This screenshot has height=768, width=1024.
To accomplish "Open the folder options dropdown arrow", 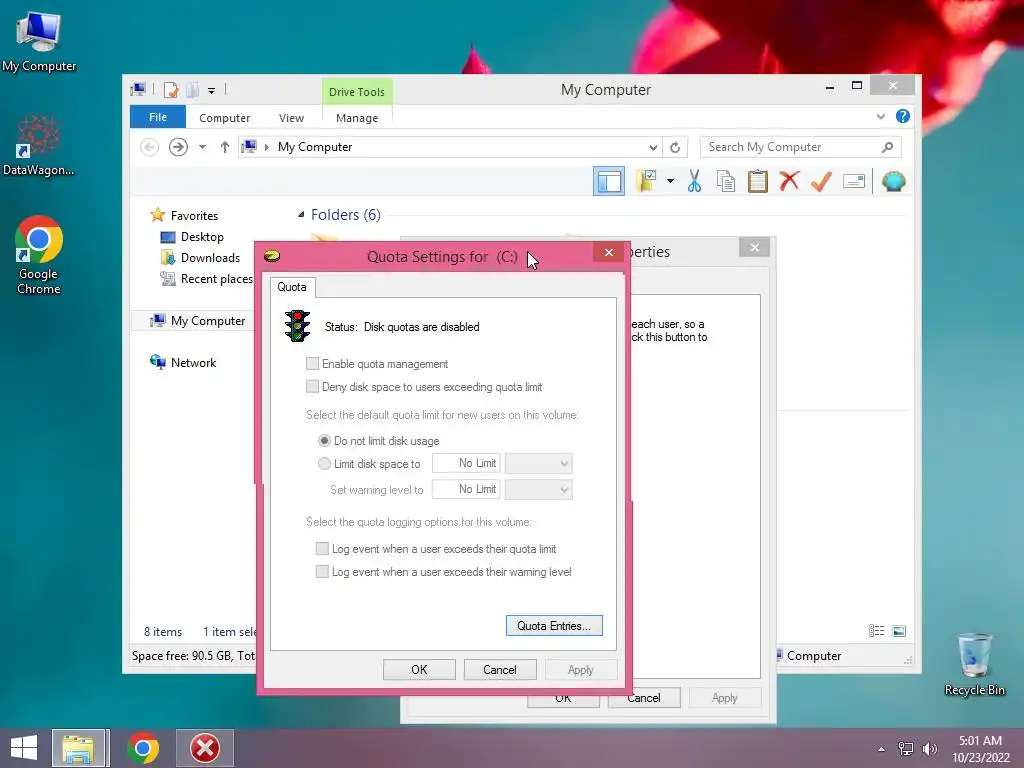I will pos(670,181).
